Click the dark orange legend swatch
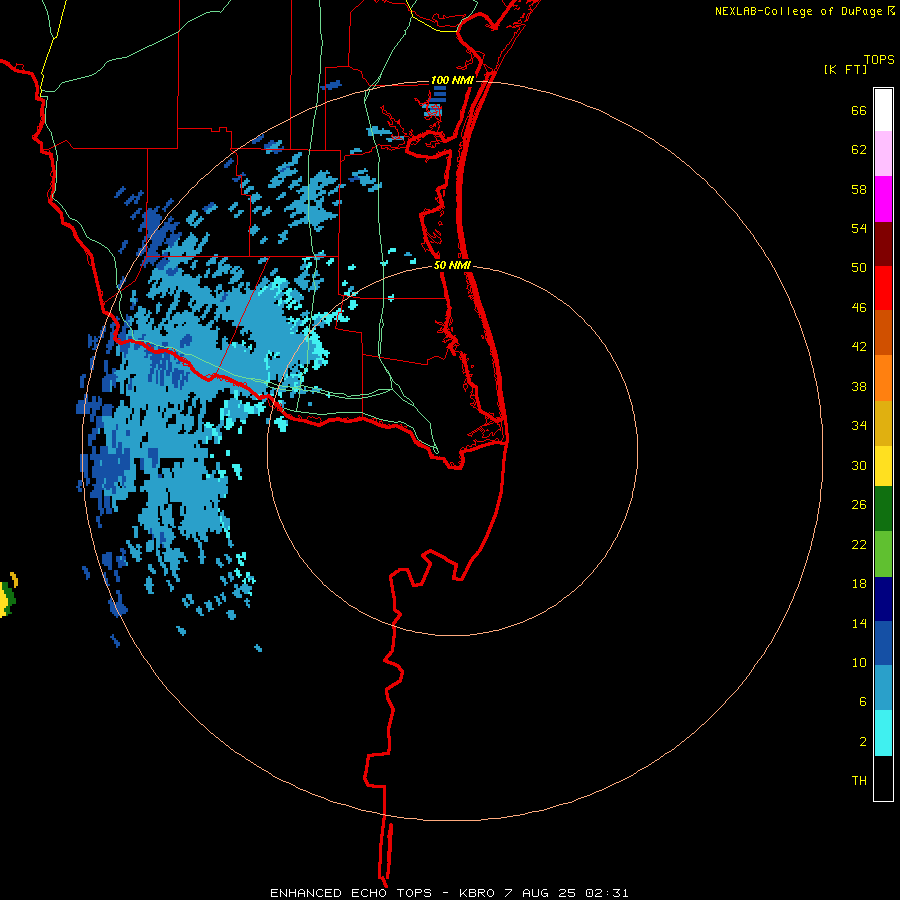 (883, 332)
